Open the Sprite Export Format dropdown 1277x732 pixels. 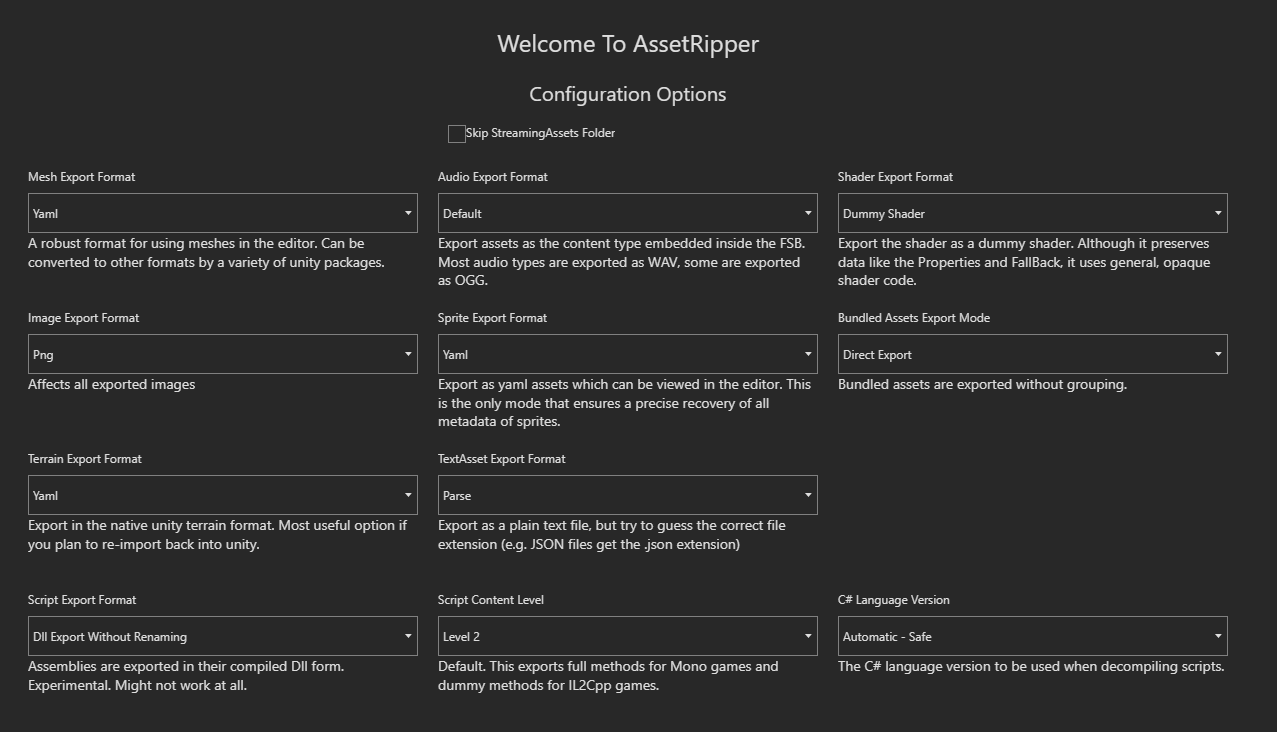pos(628,354)
